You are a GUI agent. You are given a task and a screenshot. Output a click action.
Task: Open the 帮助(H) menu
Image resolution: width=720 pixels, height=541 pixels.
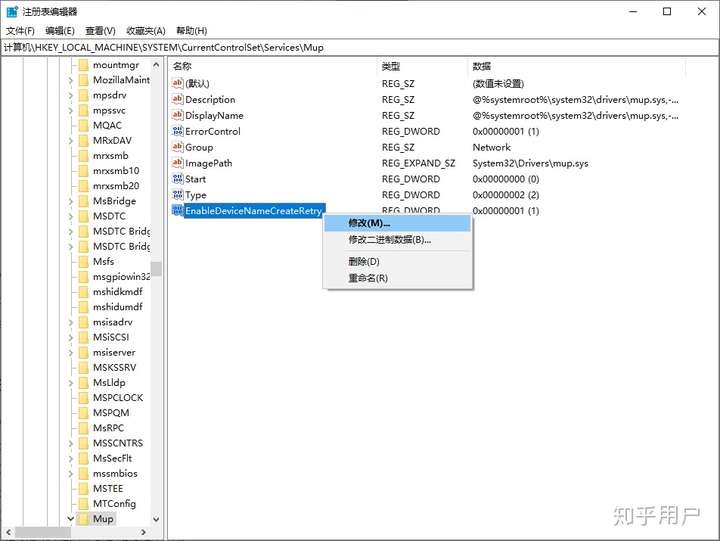192,31
